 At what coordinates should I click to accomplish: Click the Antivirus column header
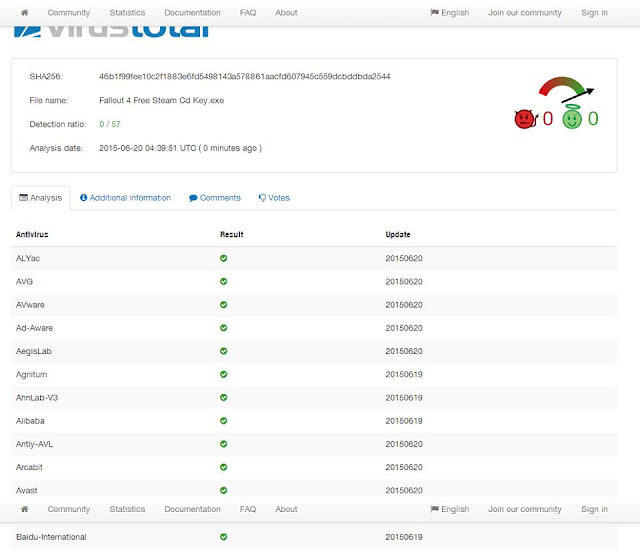point(32,234)
